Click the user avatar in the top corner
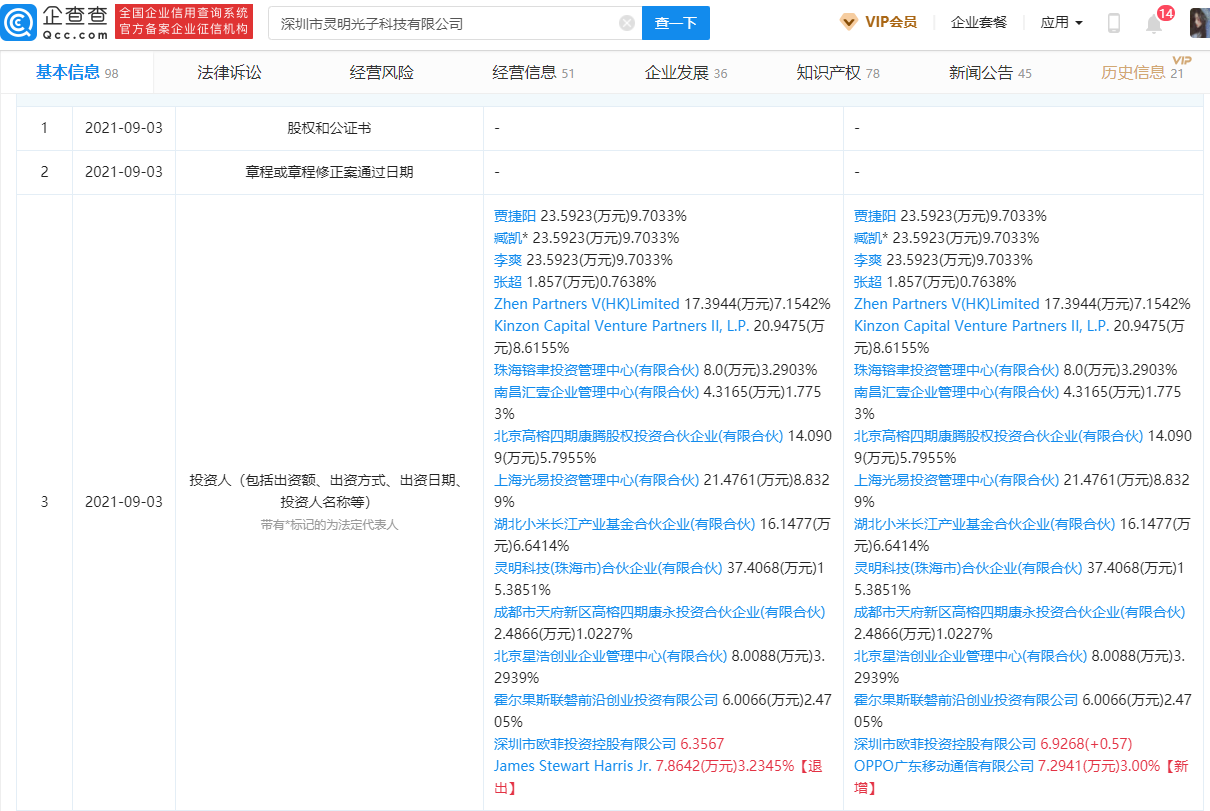The image size is (1210, 811). pyautogui.click(x=1196, y=22)
